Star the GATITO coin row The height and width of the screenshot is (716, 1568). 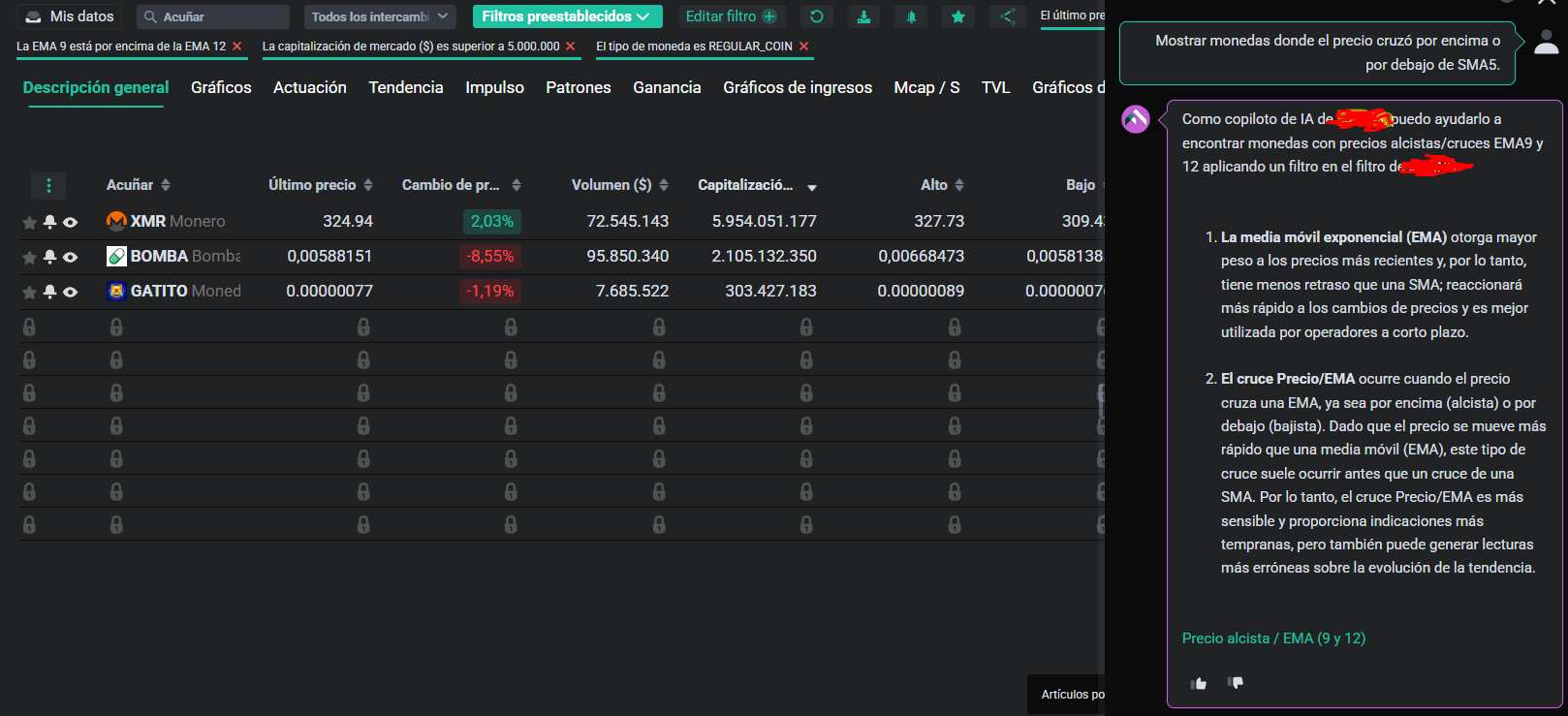point(29,293)
